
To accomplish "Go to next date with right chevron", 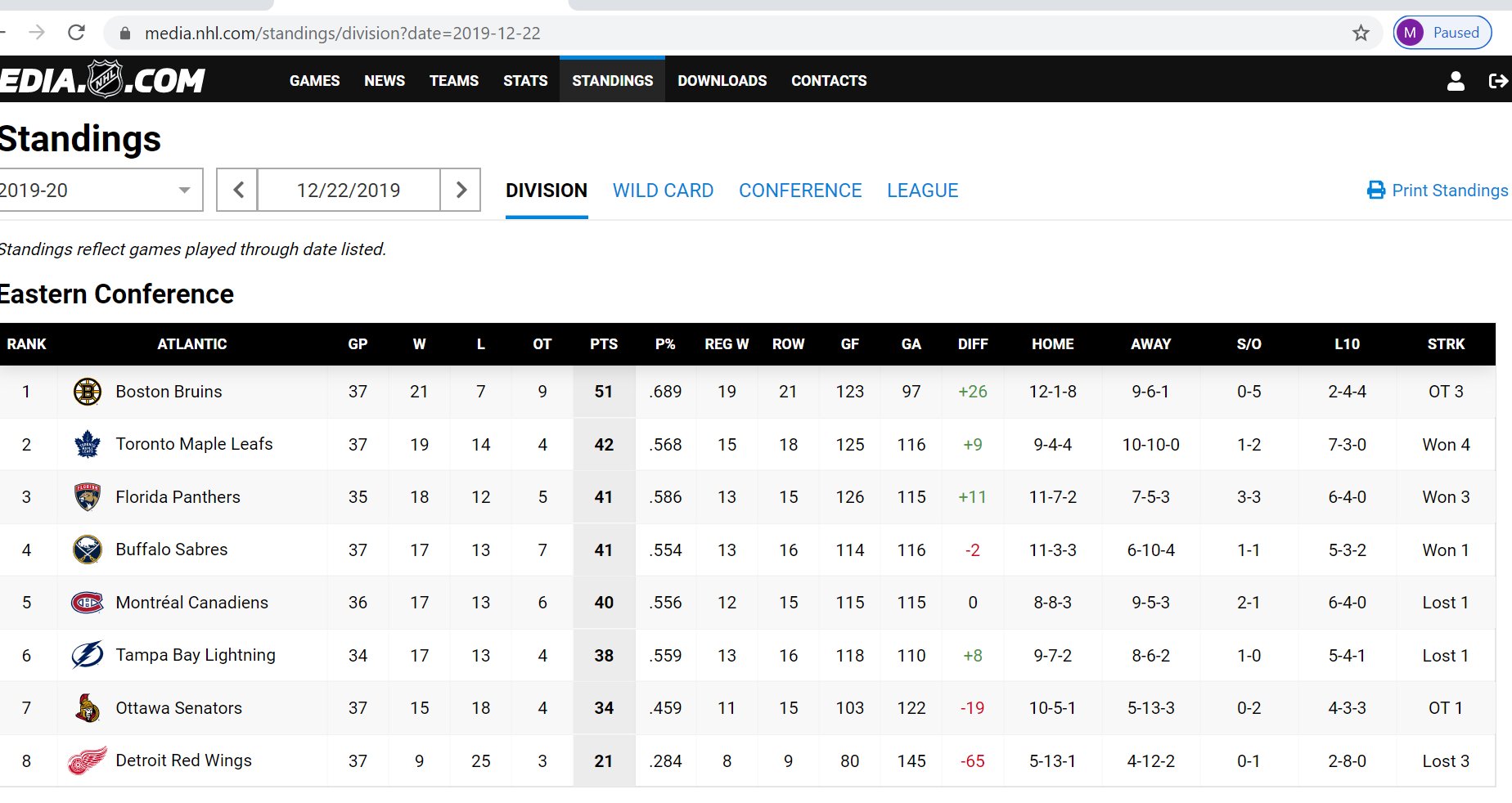I will 461,190.
